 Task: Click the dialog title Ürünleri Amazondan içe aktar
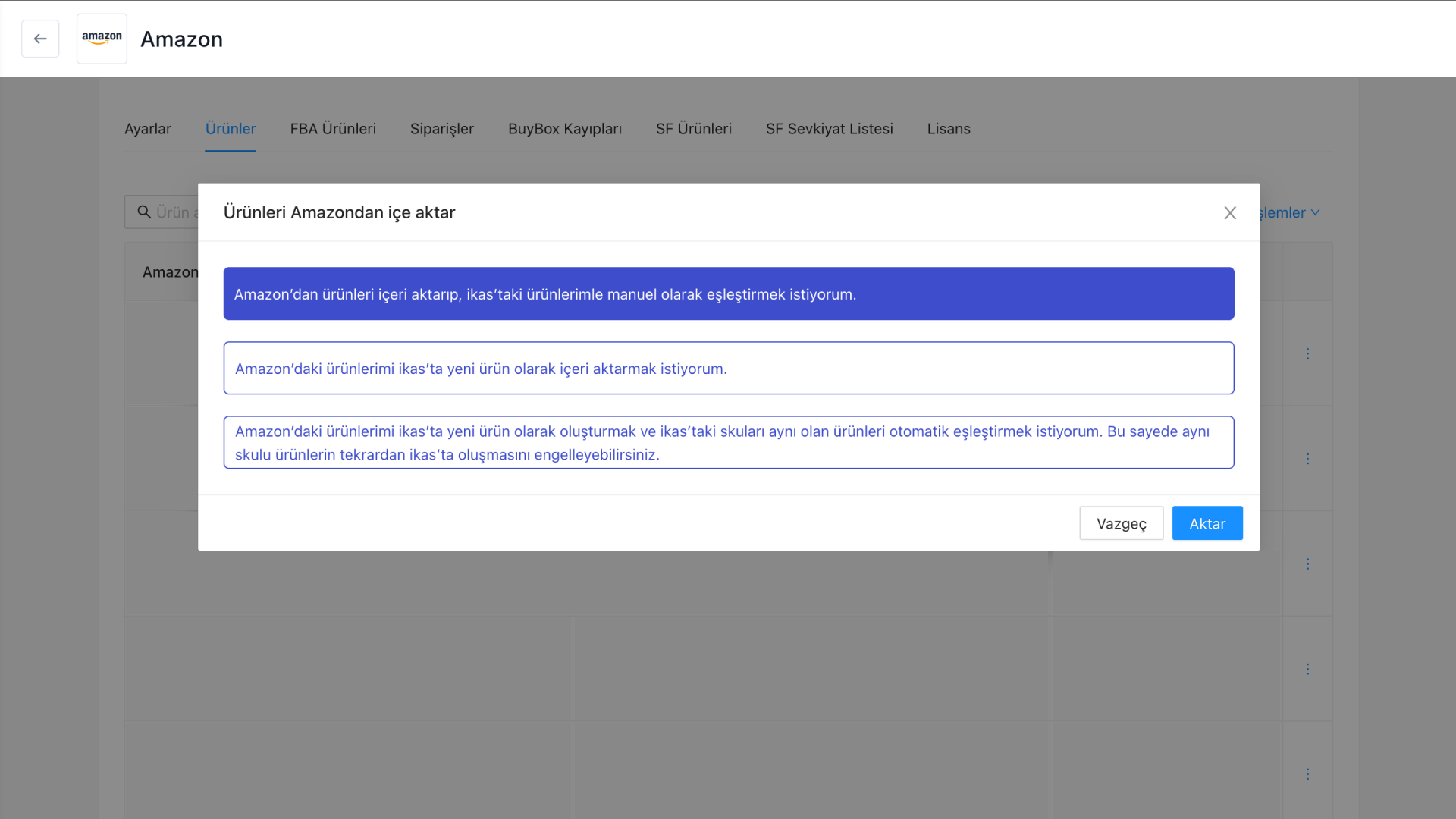(x=339, y=212)
